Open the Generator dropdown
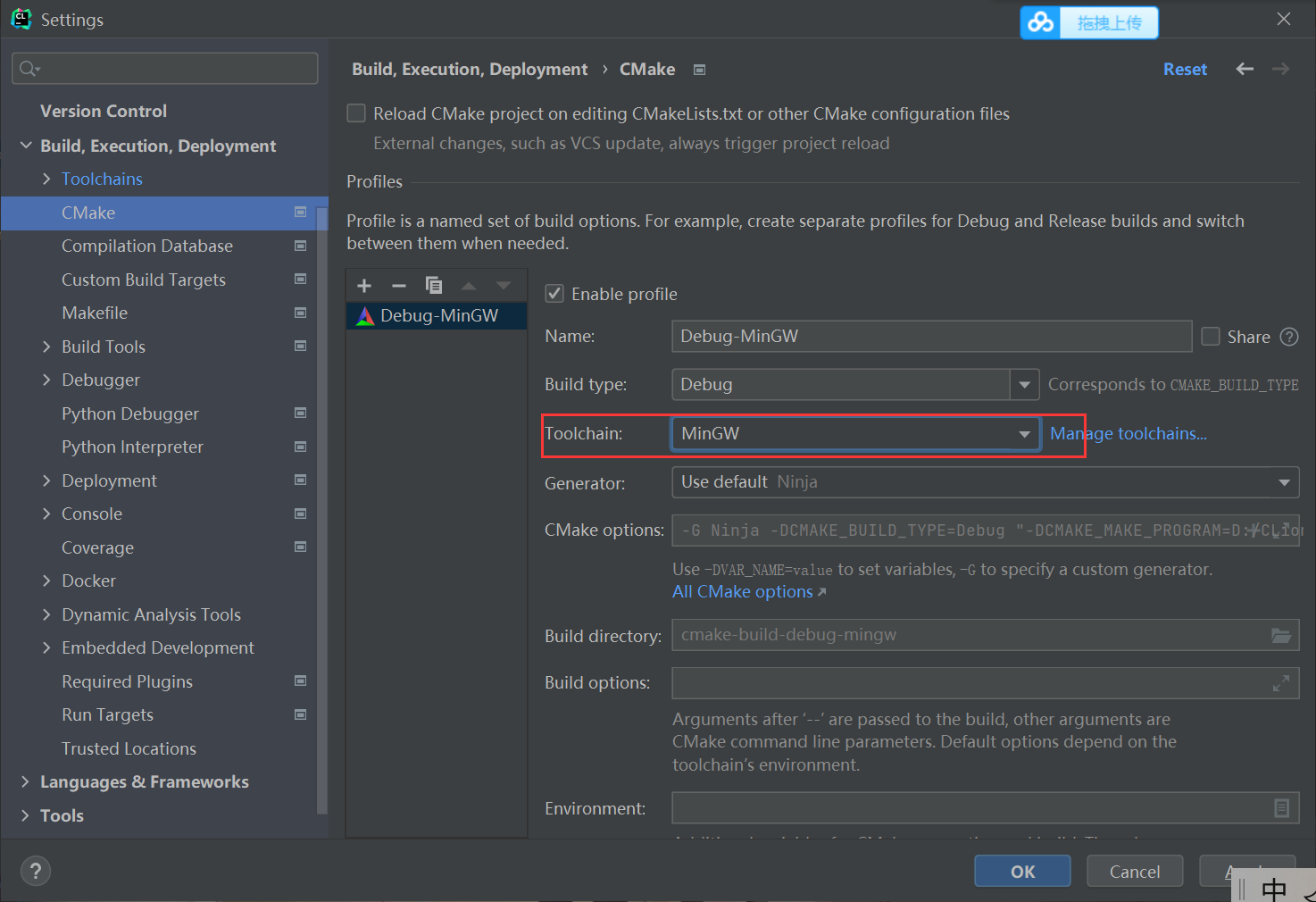The width and height of the screenshot is (1316, 902). point(985,482)
